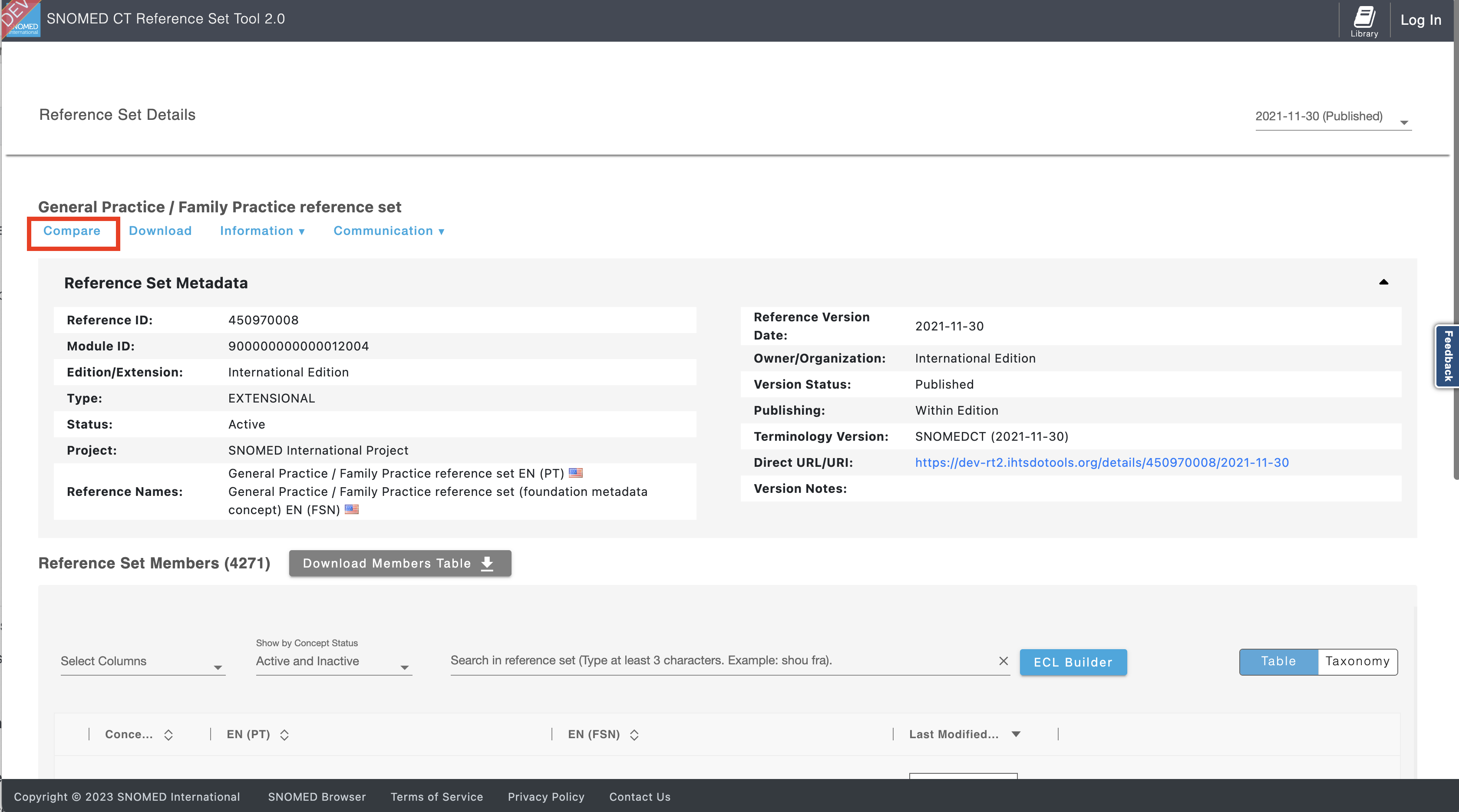Viewport: 1459px width, 812px height.
Task: Click the Reference Set Details heading
Action: pos(117,115)
